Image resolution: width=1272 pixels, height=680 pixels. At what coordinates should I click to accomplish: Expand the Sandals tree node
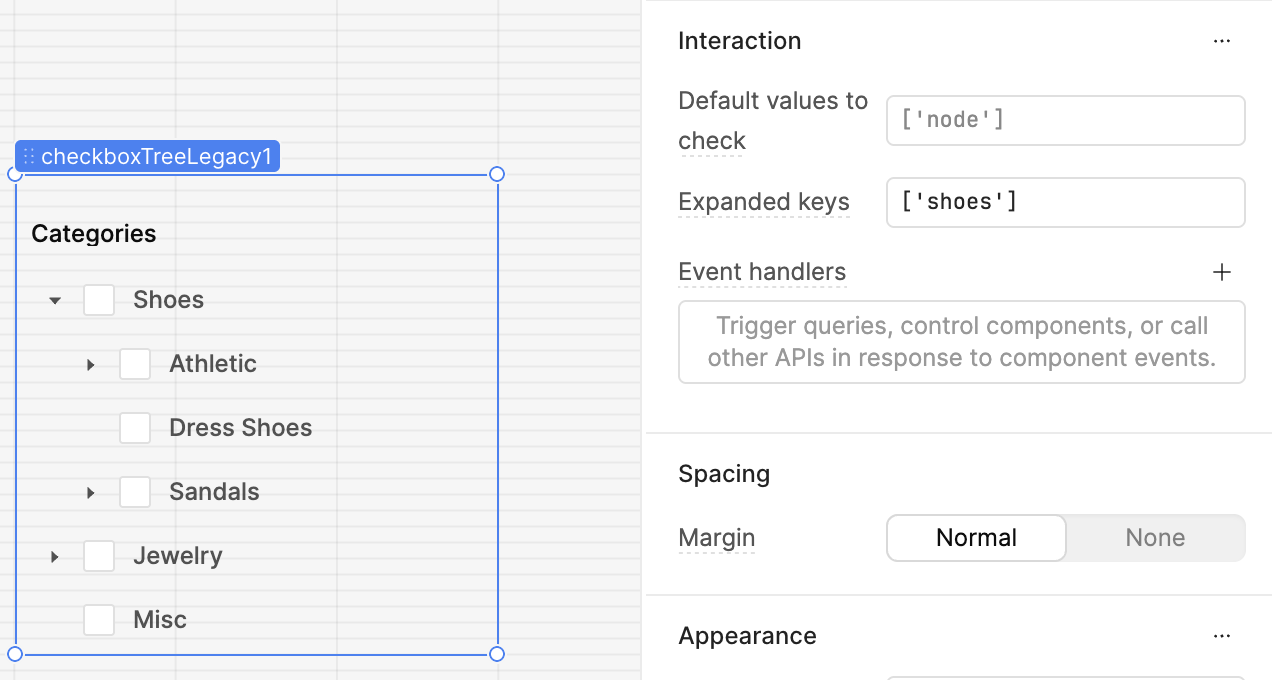(90, 492)
